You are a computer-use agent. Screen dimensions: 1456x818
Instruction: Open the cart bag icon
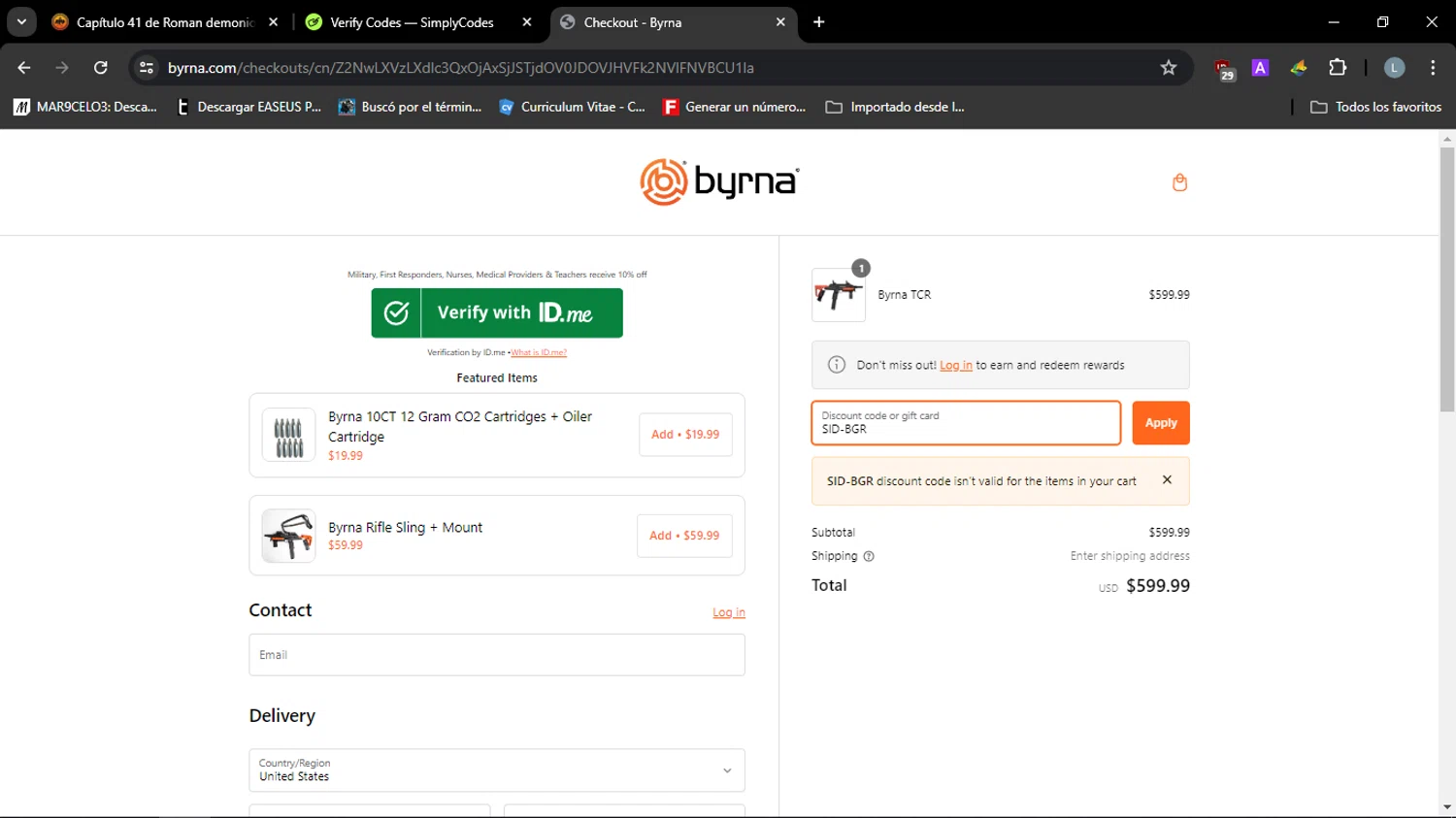pos(1179,182)
